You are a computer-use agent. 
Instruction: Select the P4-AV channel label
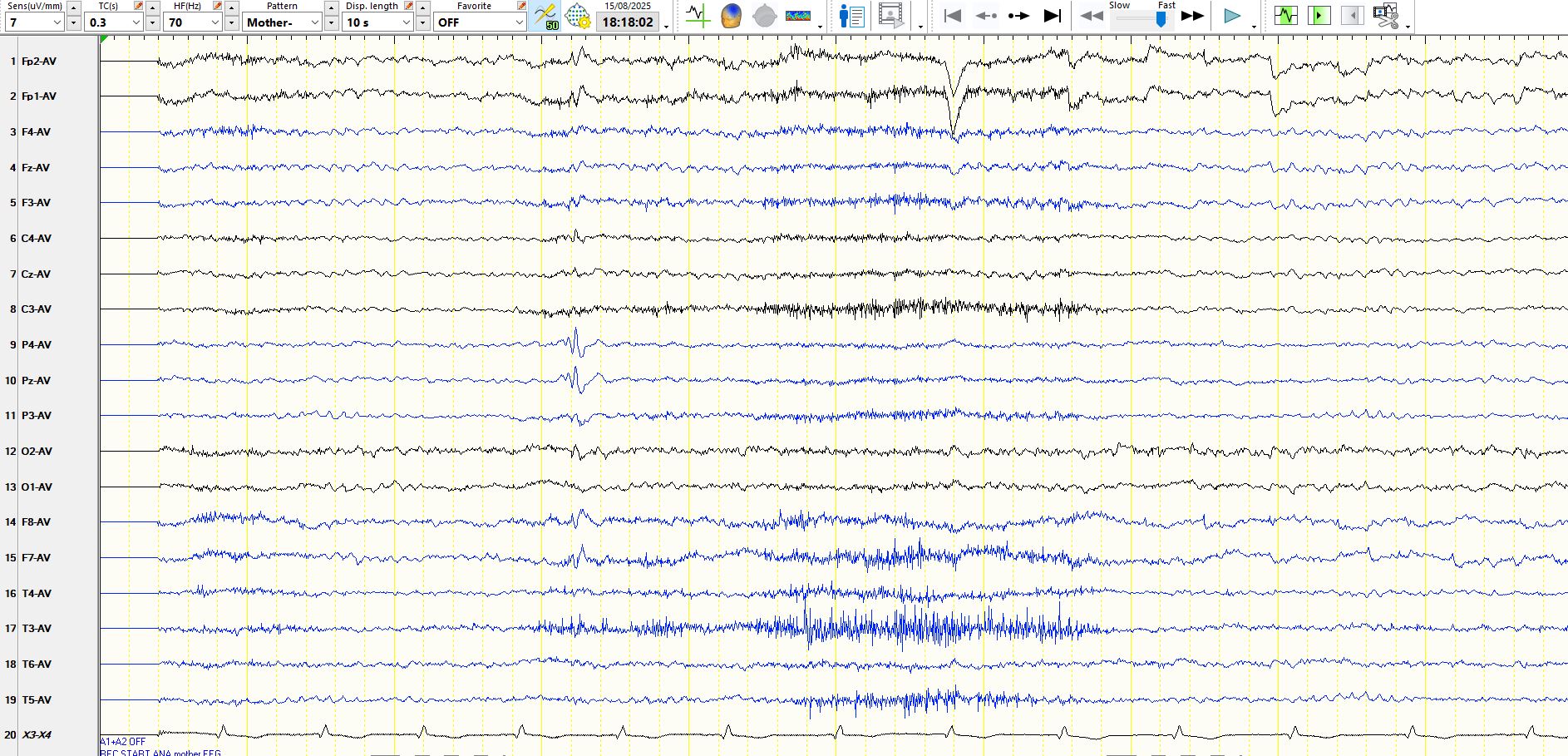36,344
